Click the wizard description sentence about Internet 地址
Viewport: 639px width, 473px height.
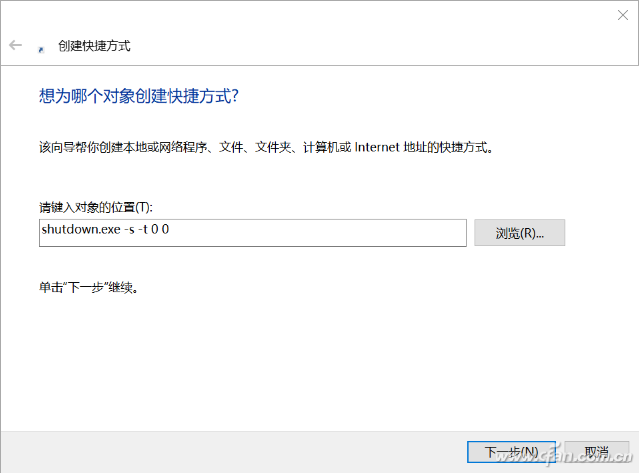(x=266, y=147)
